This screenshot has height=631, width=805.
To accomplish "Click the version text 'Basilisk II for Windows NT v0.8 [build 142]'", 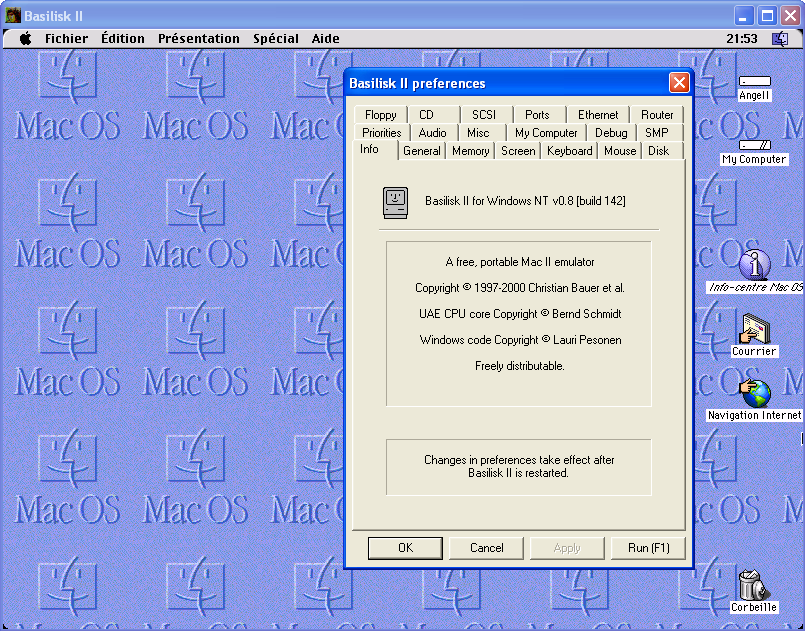I will pyautogui.click(x=525, y=201).
